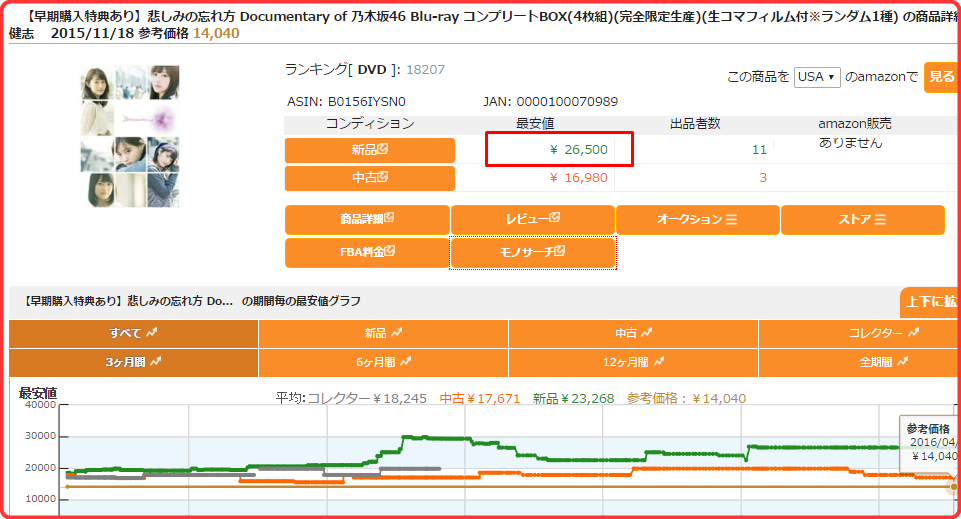961x519 pixels.
Task: Click the DVD ranking number 18207
Action: coord(425,70)
